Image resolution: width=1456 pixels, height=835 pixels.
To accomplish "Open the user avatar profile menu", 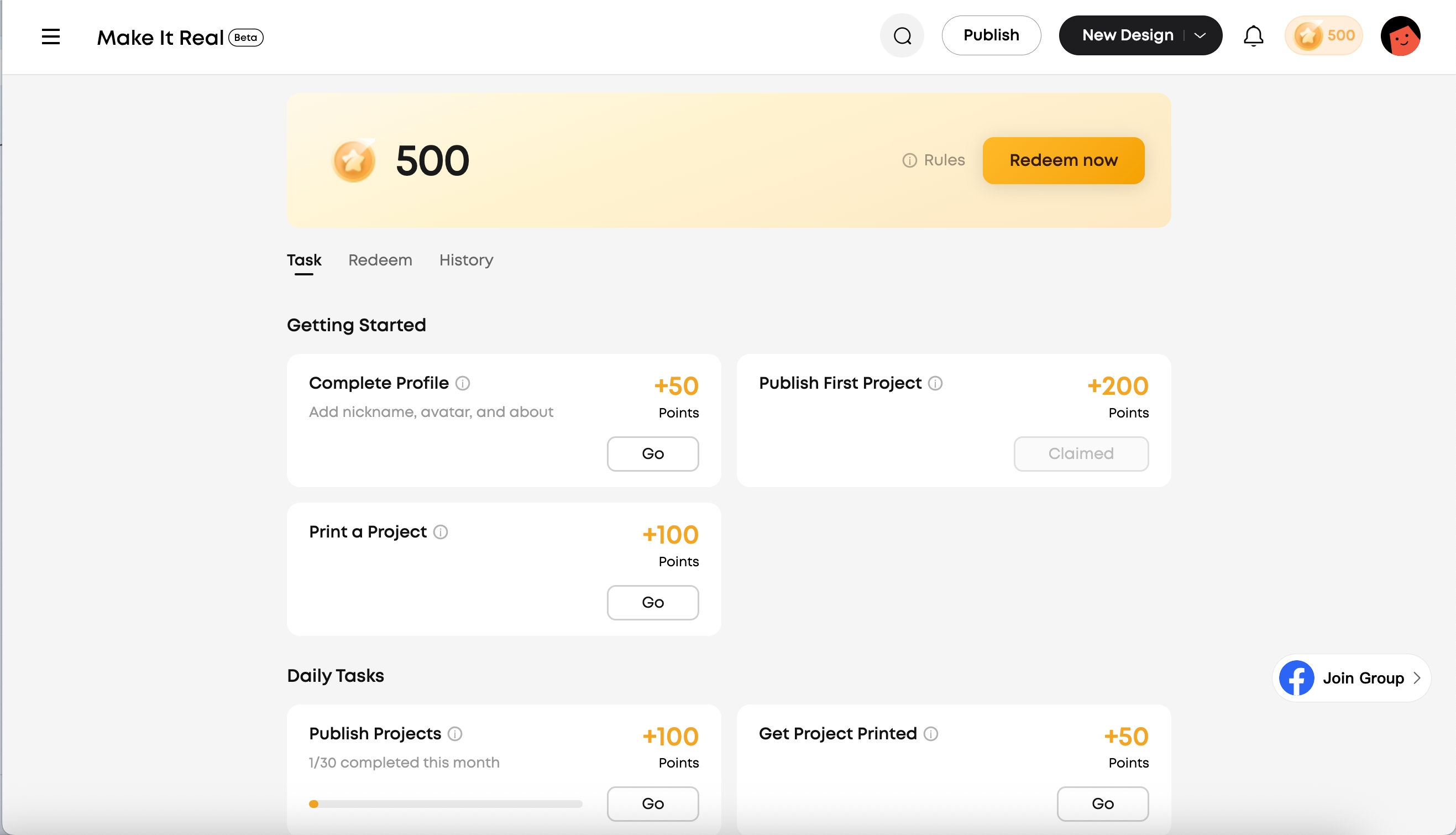I will 1400,35.
